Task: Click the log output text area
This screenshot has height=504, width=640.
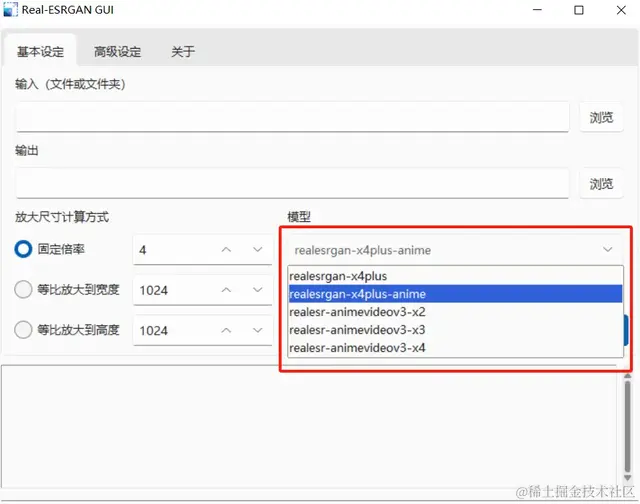Action: coord(309,426)
